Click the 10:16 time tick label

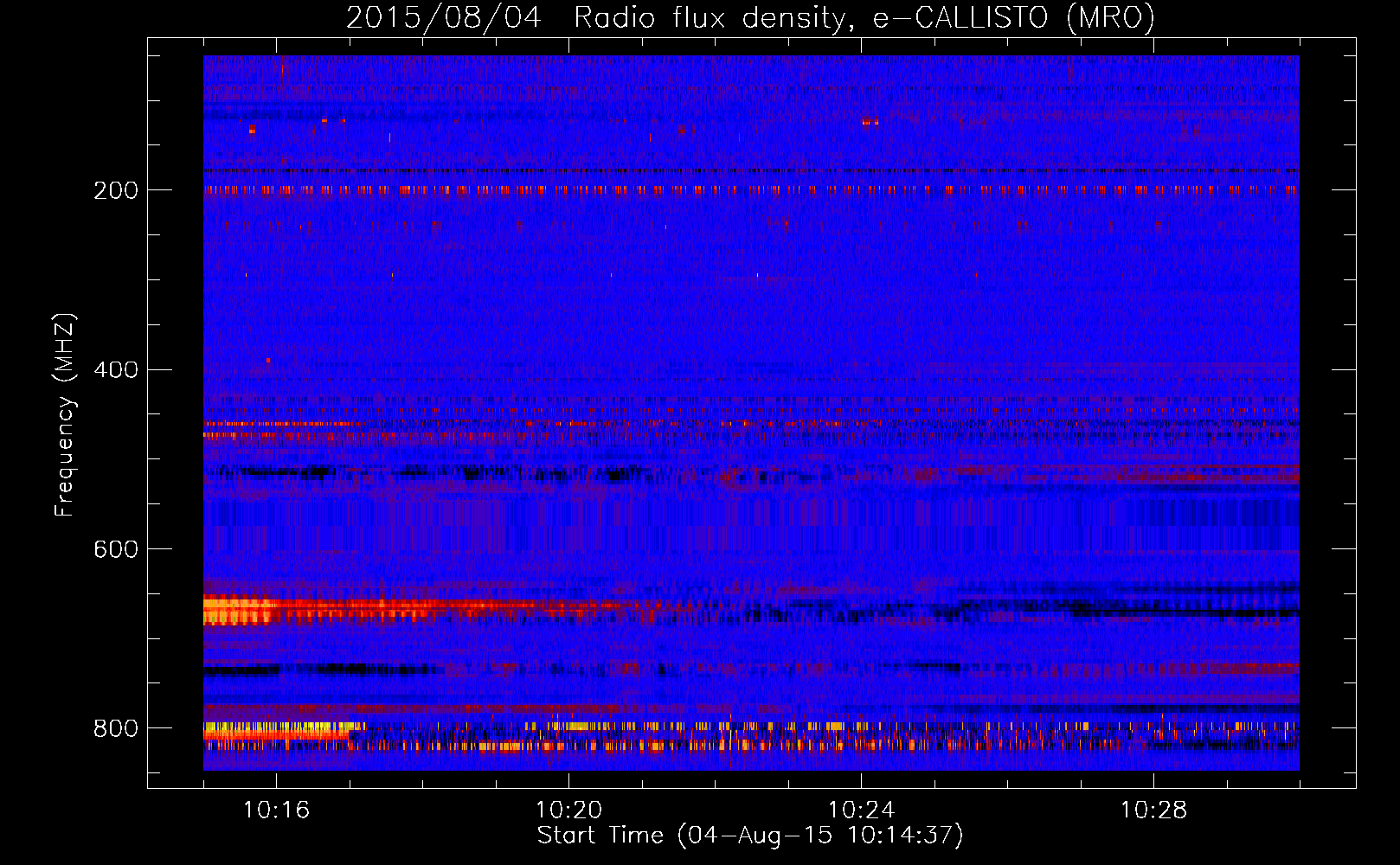click(x=276, y=810)
